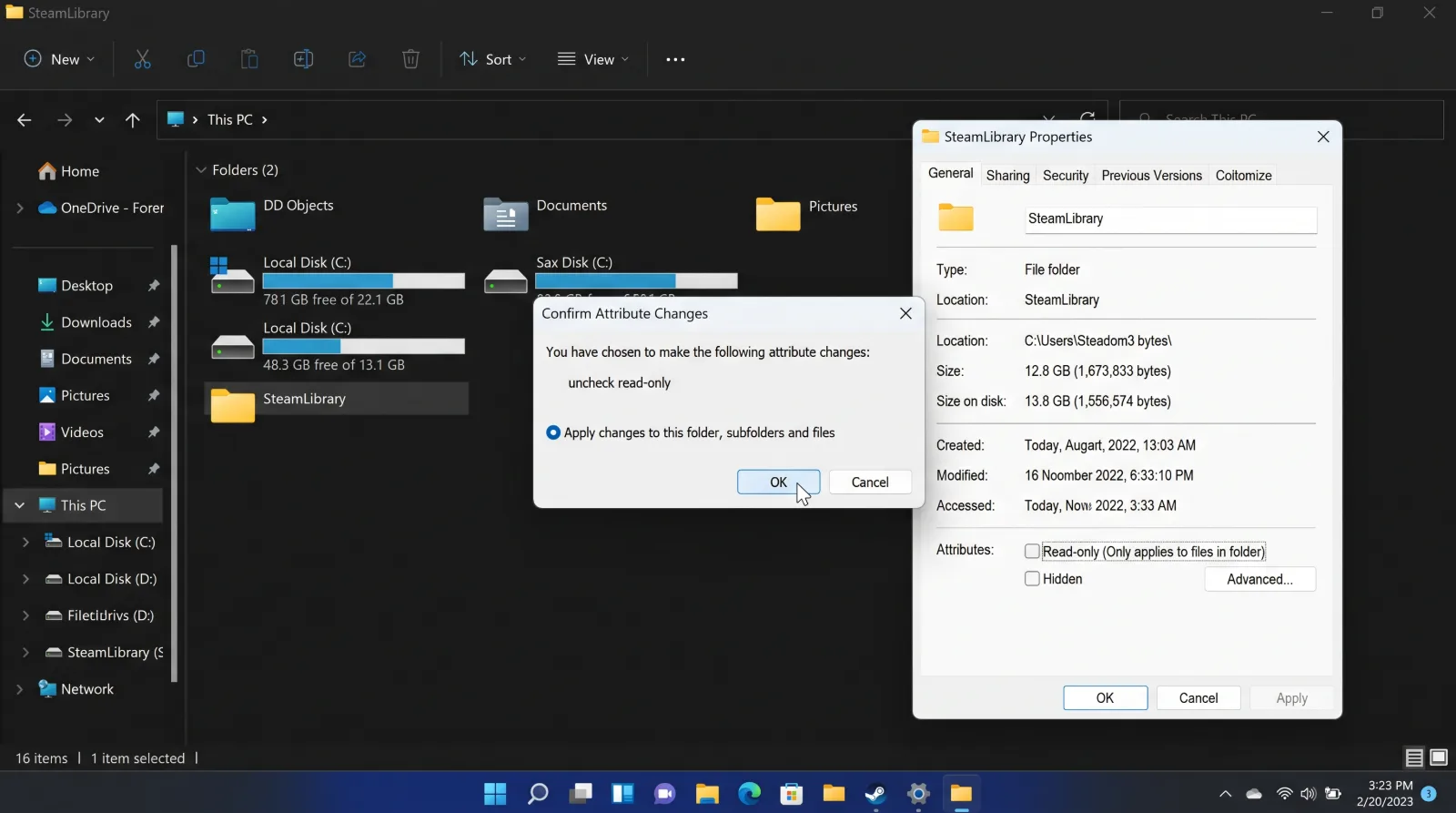Screen dimensions: 1456x813
Task: Open Microsoft Edge in the taskbar
Action: tap(749, 794)
